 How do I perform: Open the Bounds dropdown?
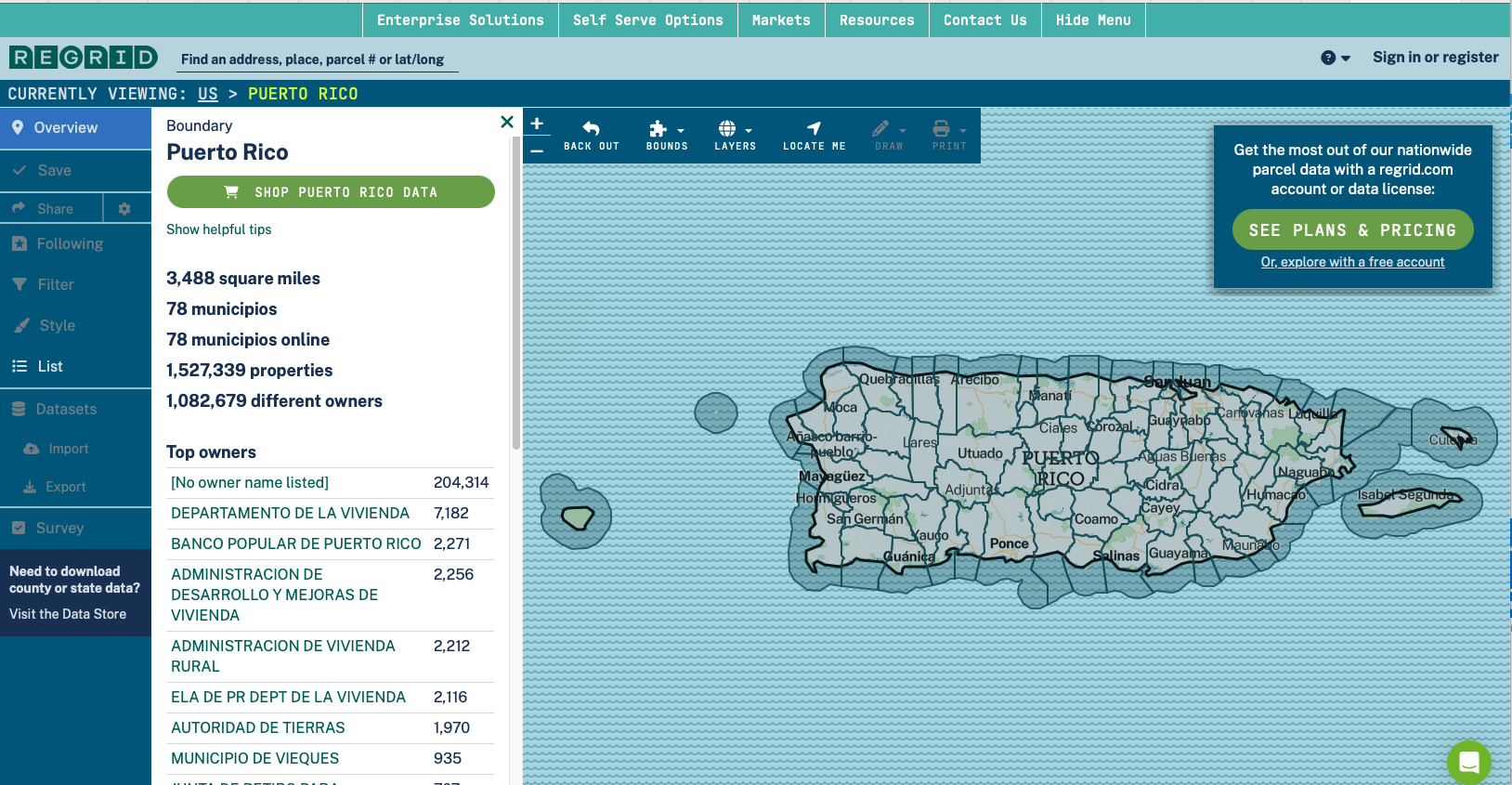(x=667, y=136)
